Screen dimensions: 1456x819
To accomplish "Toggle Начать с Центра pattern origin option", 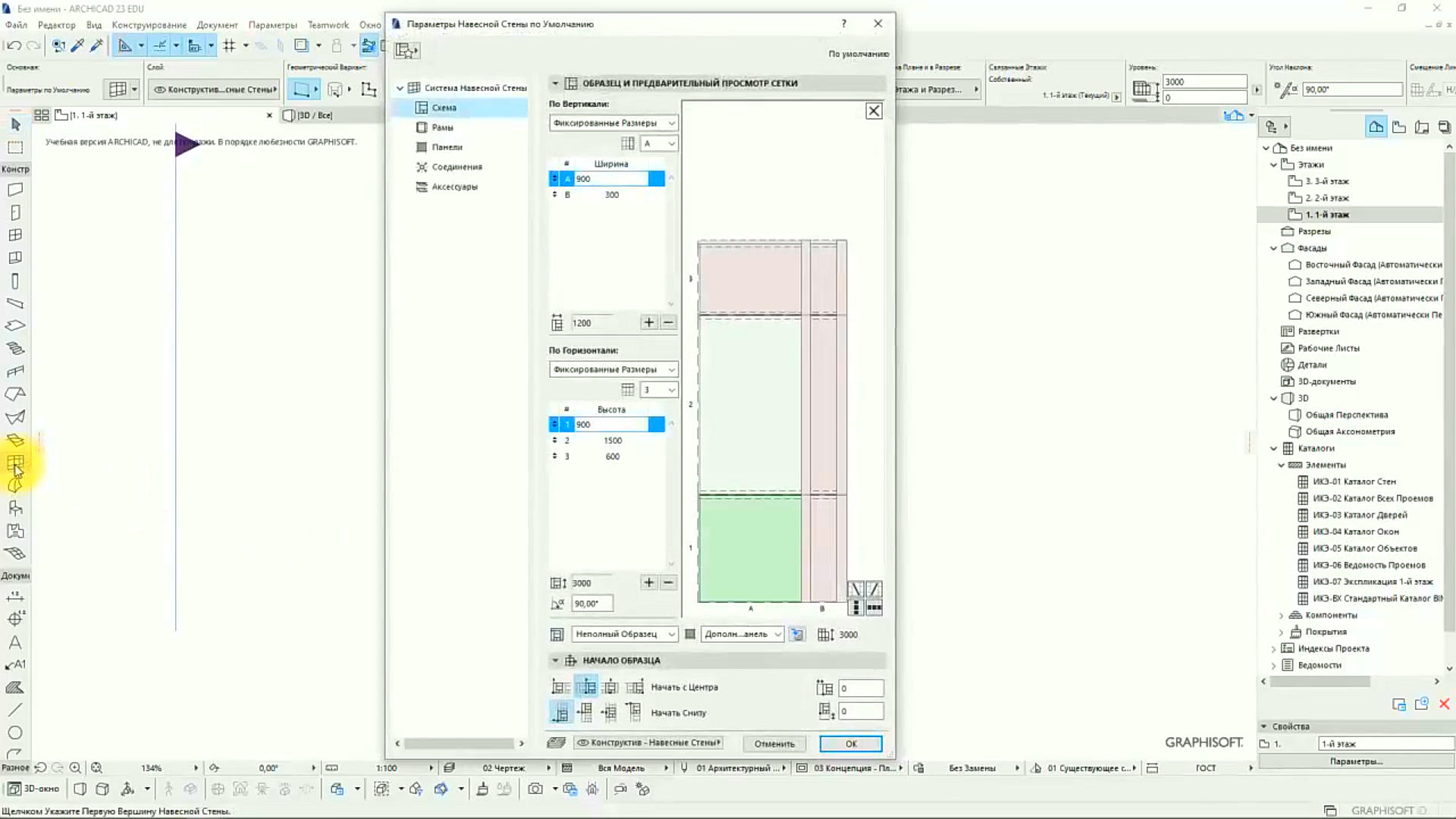I will (585, 687).
